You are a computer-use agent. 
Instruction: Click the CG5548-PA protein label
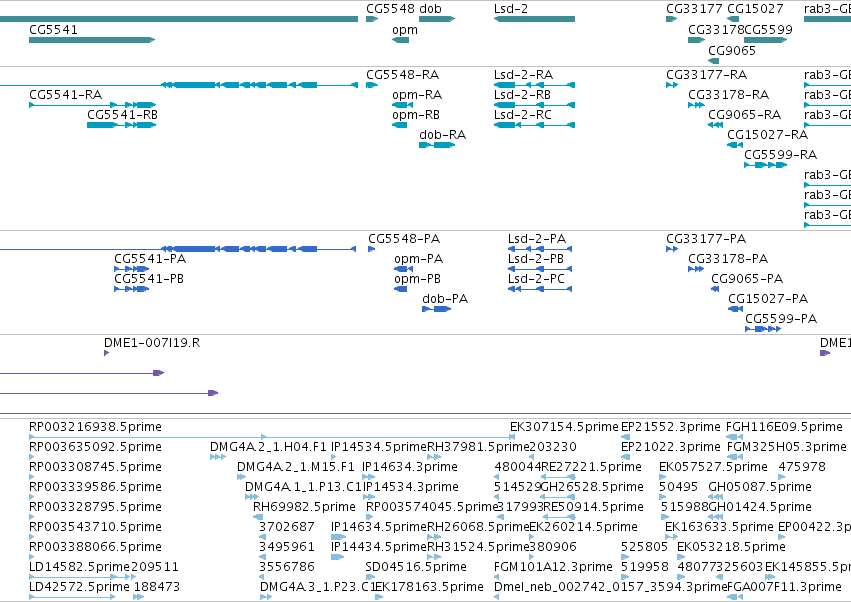tap(404, 239)
